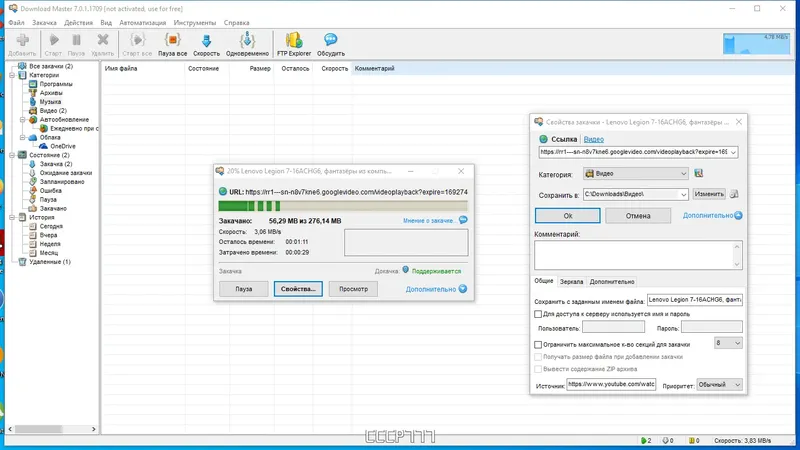The image size is (800, 450).
Task: Open the Видео link next to Ссылка
Action: [593, 139]
